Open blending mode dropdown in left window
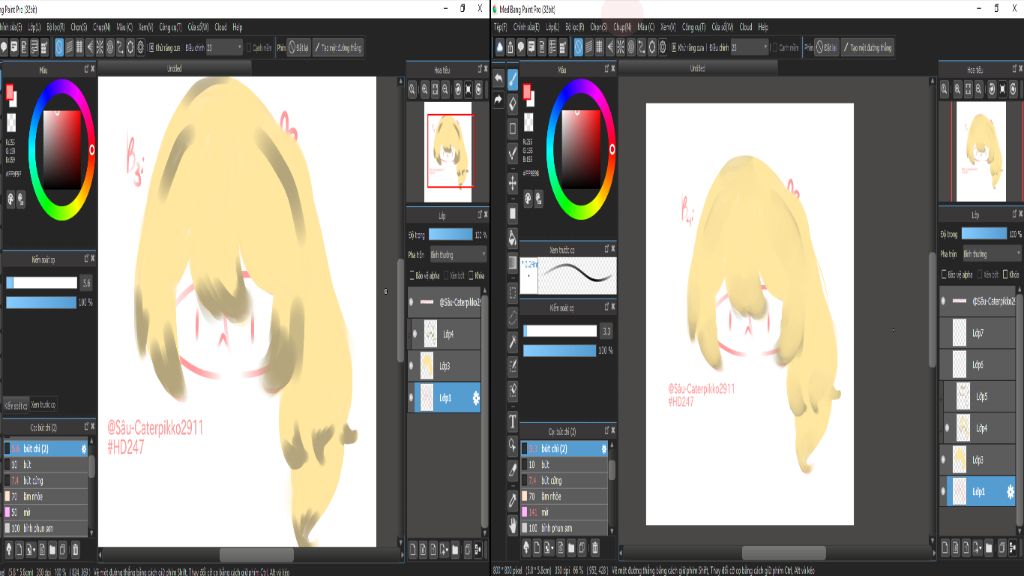 (456, 255)
